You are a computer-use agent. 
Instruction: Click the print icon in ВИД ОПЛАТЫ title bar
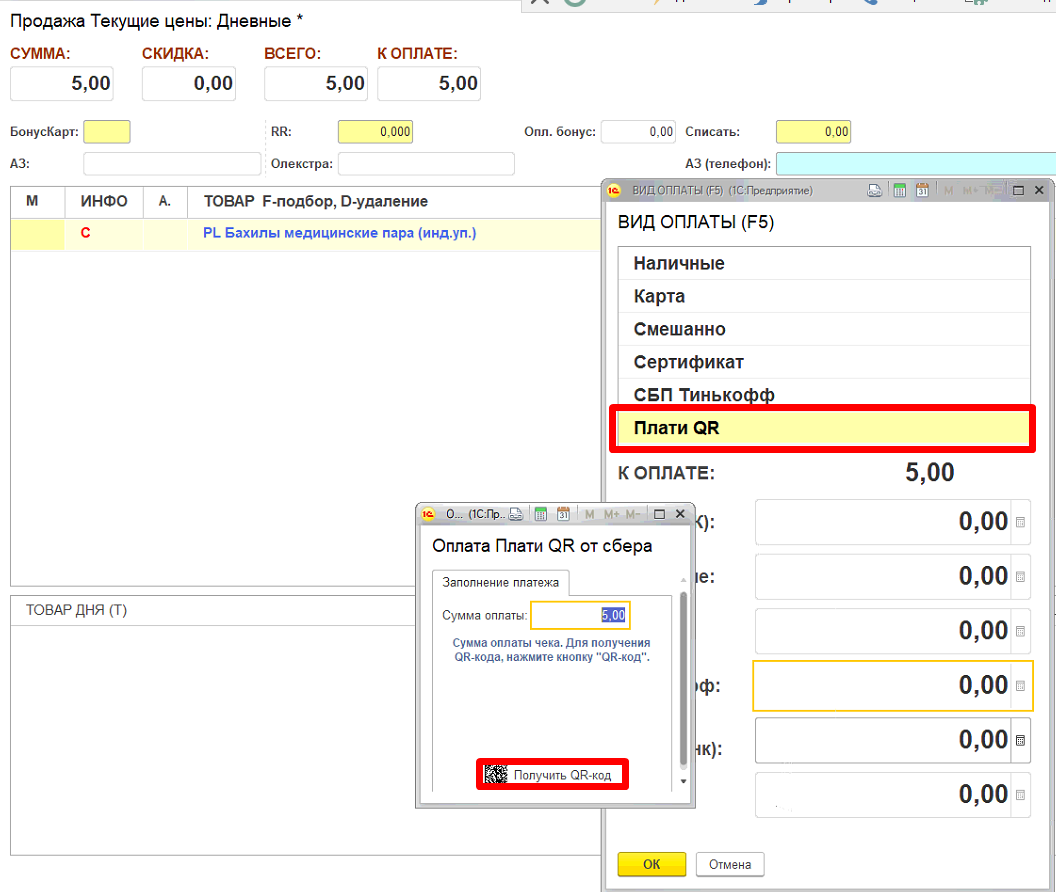tap(873, 190)
